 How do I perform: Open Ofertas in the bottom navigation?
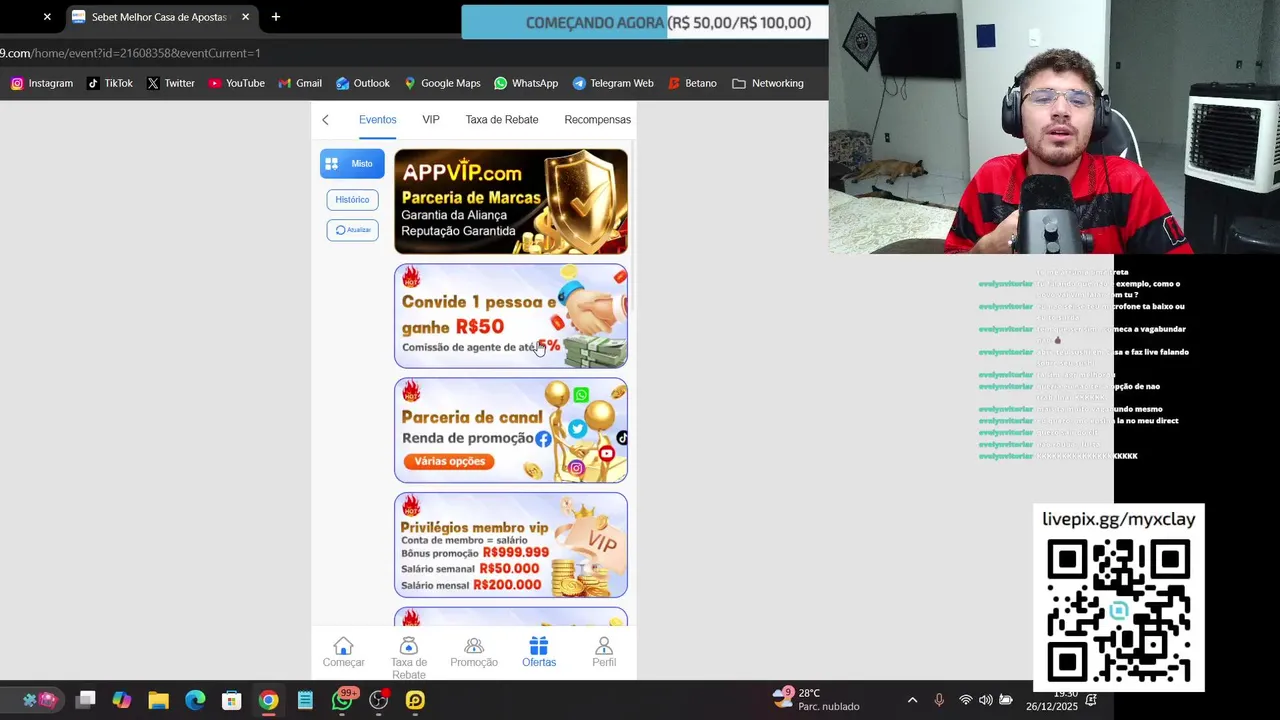pos(539,653)
